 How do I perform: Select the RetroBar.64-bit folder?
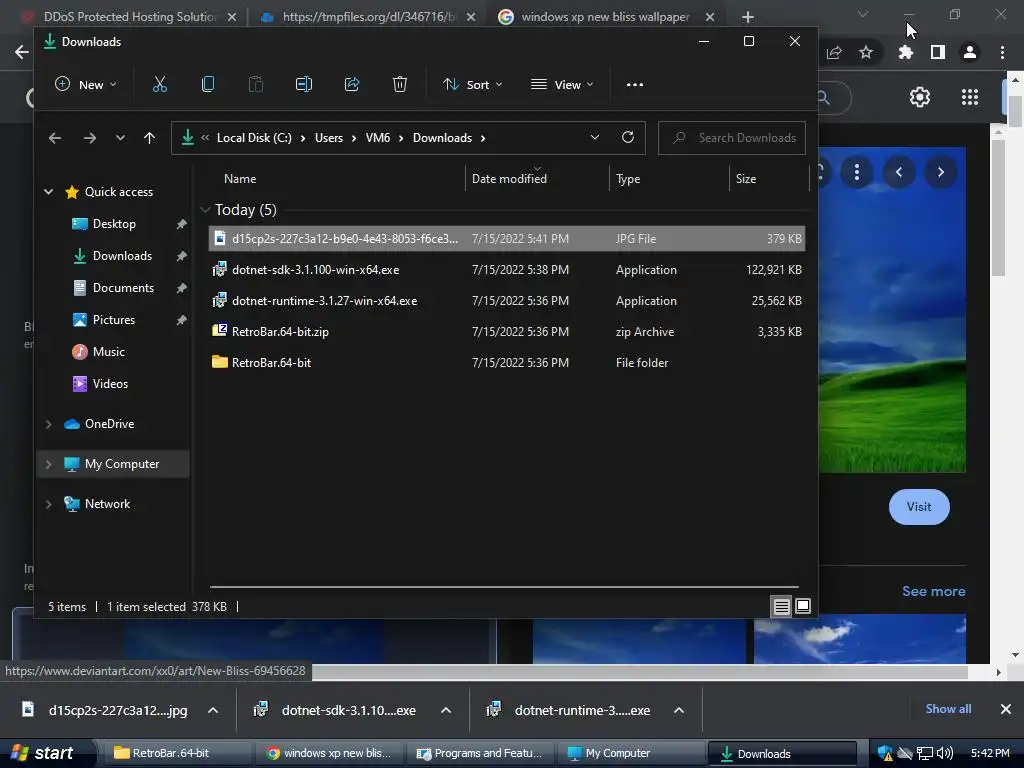point(507,362)
